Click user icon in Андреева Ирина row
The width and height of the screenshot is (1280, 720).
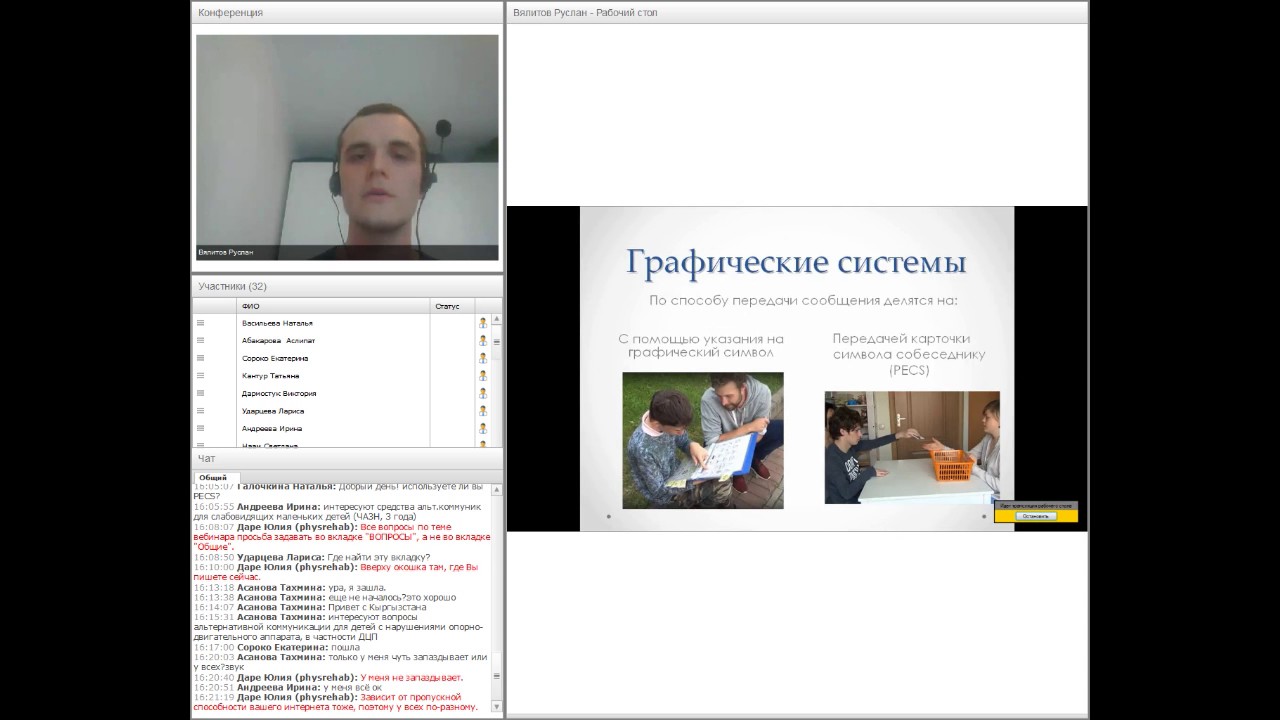[482, 428]
